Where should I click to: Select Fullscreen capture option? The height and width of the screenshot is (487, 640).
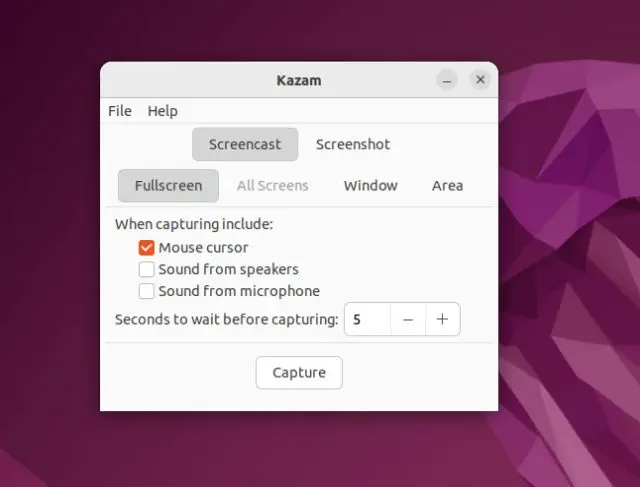point(168,186)
